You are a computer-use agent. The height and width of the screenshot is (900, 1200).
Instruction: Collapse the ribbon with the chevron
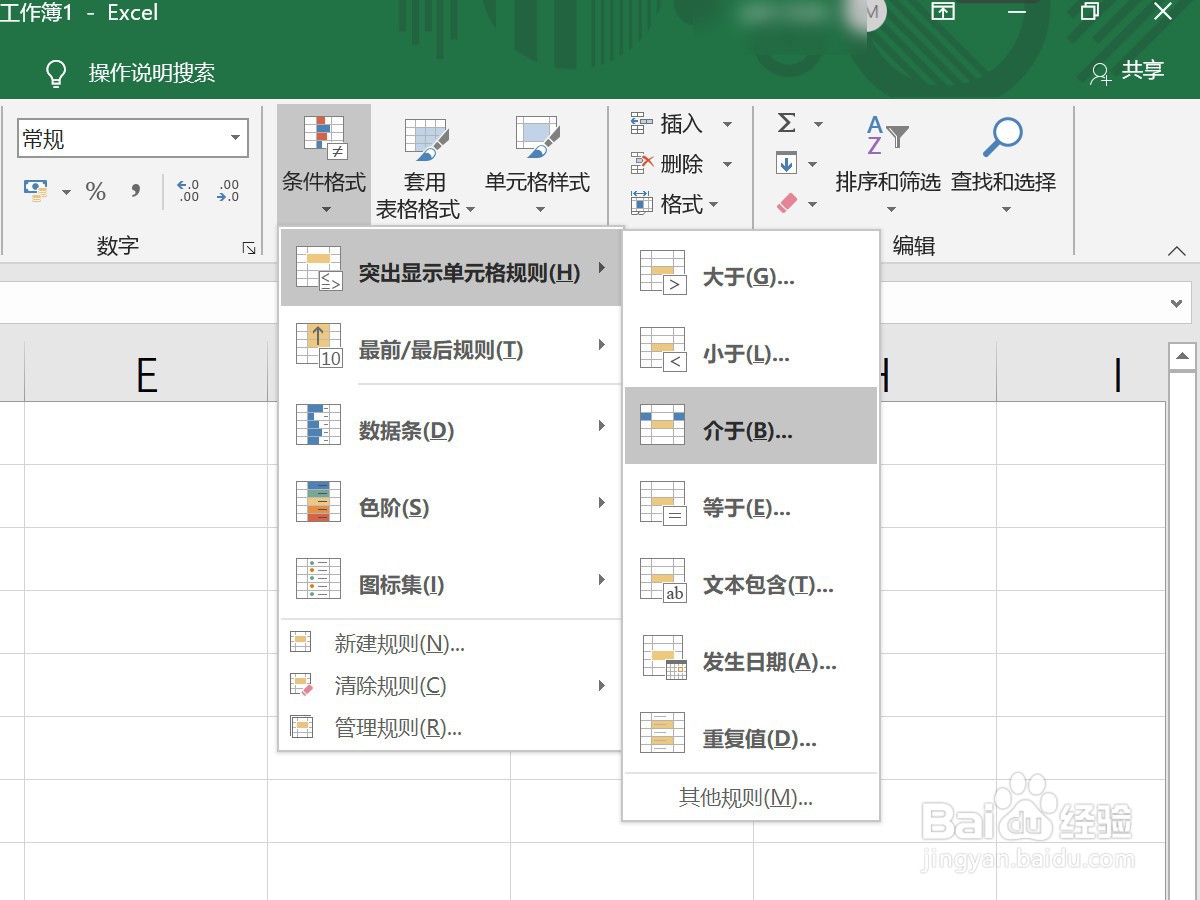point(1176,251)
